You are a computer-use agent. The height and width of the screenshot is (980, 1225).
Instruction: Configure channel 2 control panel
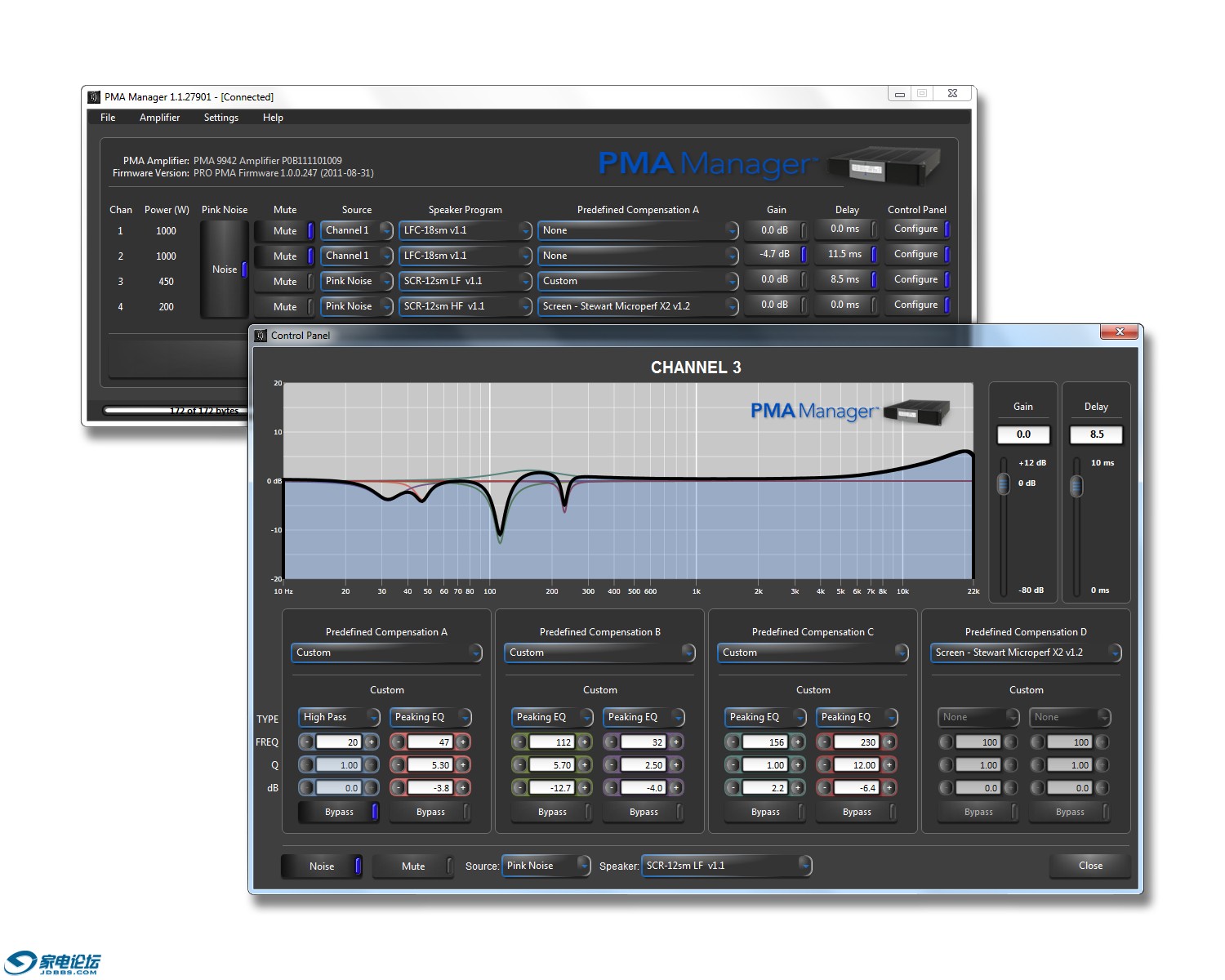tap(918, 255)
